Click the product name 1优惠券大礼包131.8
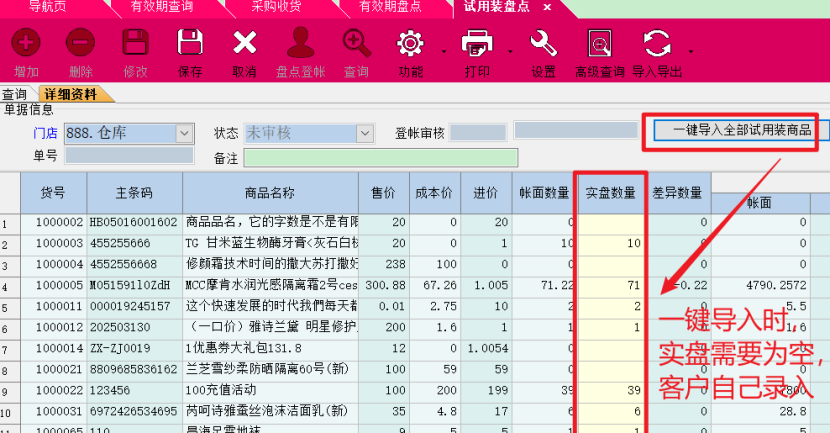Image resolution: width=830 pixels, height=433 pixels. point(270,348)
